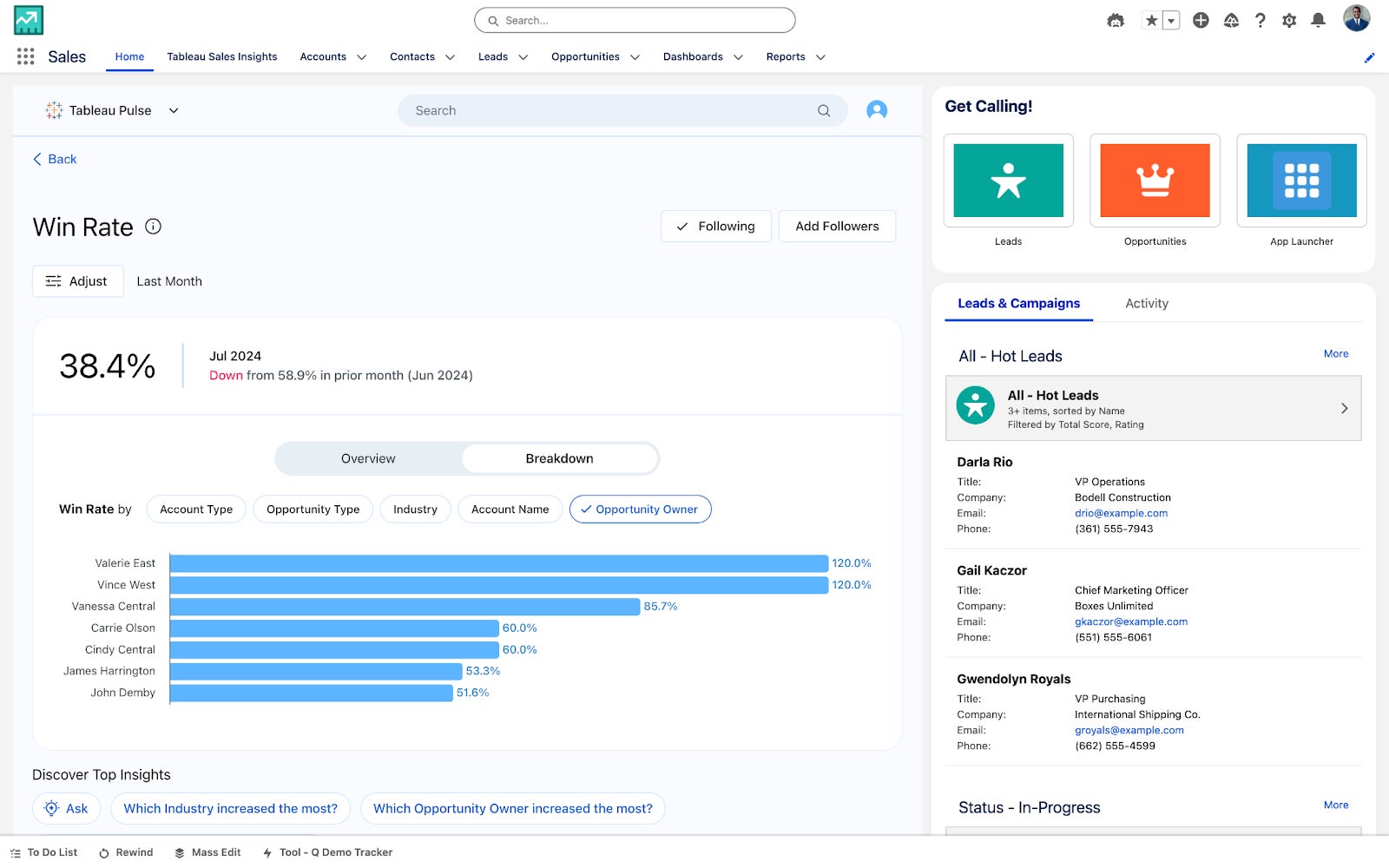Open the drio@example.com email link
Viewport: 1389px width, 868px height.
(x=1121, y=513)
